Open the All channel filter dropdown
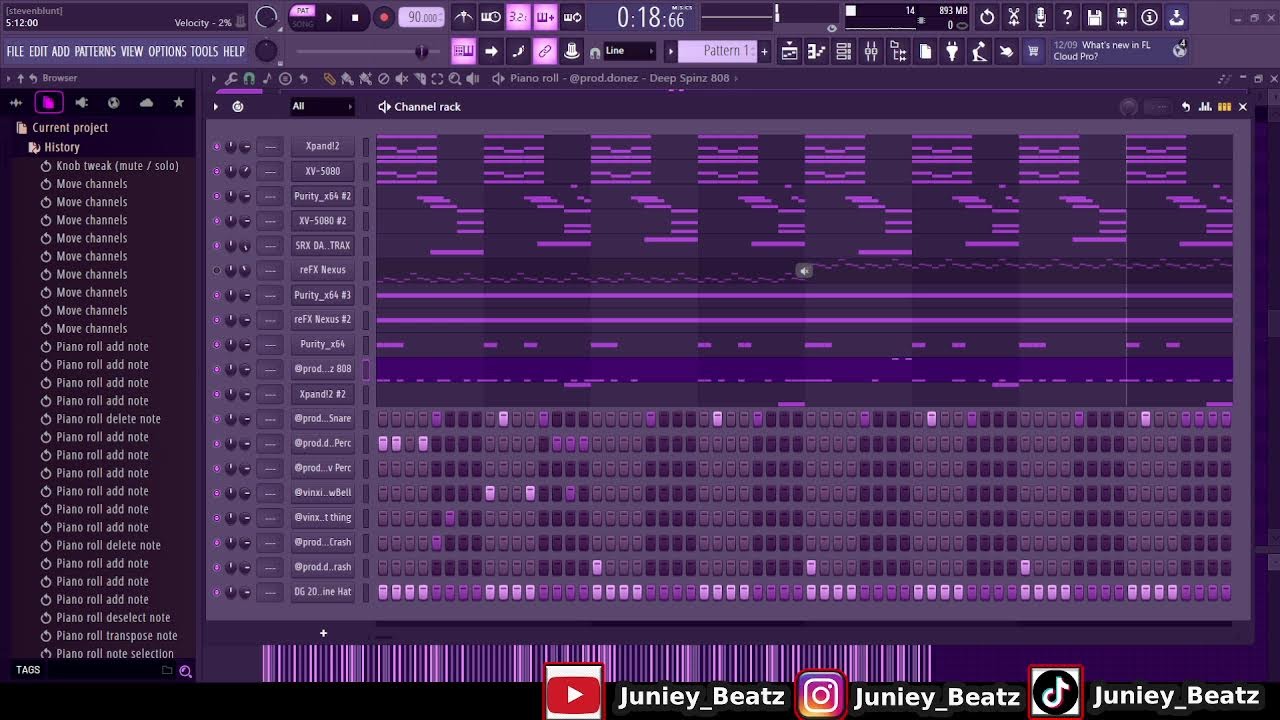The width and height of the screenshot is (1280, 720). click(322, 106)
